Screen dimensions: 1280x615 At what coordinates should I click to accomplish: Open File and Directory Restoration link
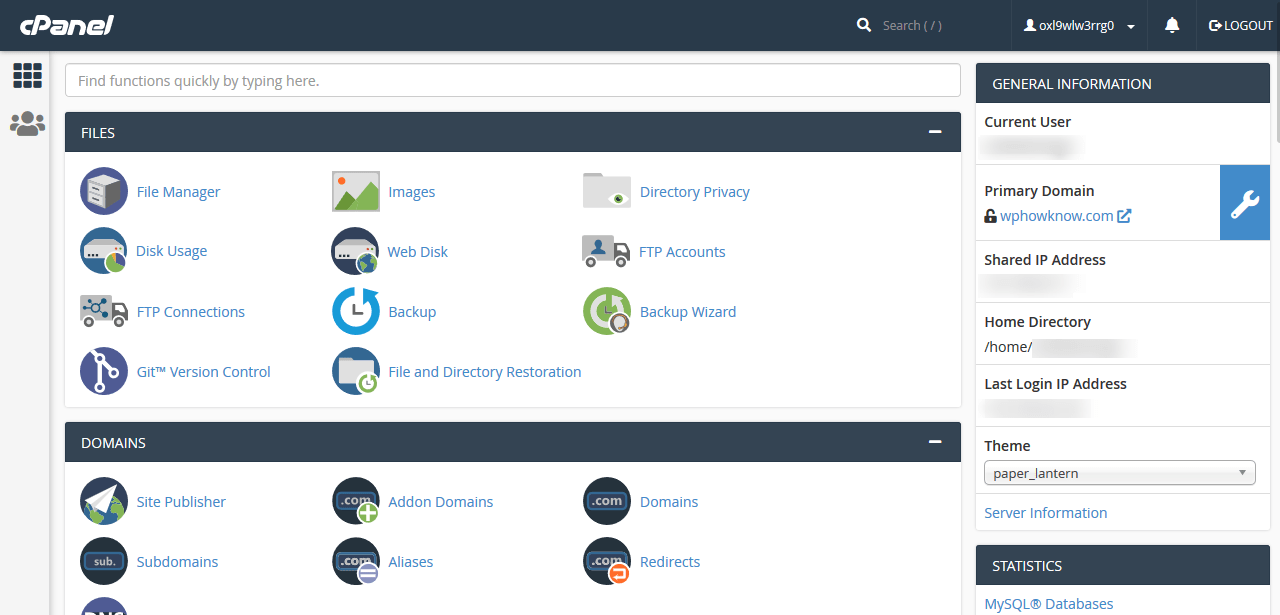tap(485, 372)
